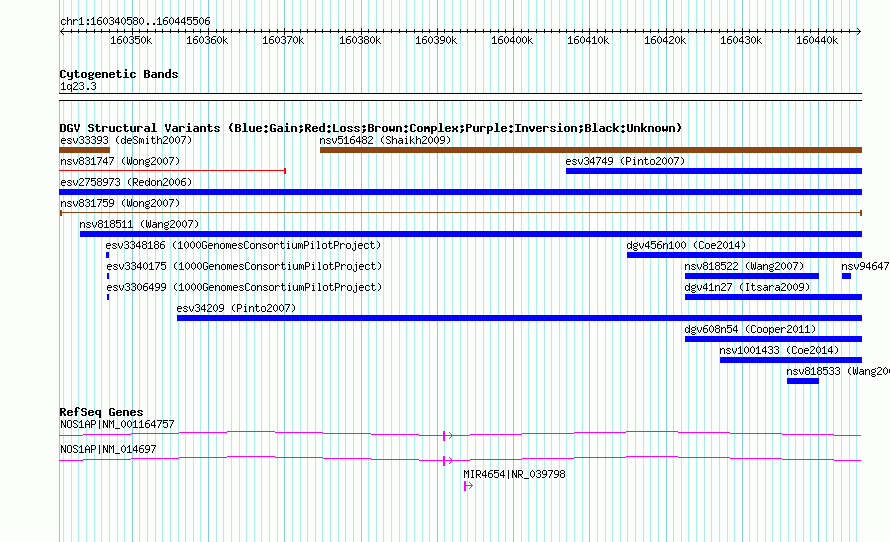Open the nsv831747 (Wong2007) label
Screen dimensions: 890x542
(x=120, y=161)
